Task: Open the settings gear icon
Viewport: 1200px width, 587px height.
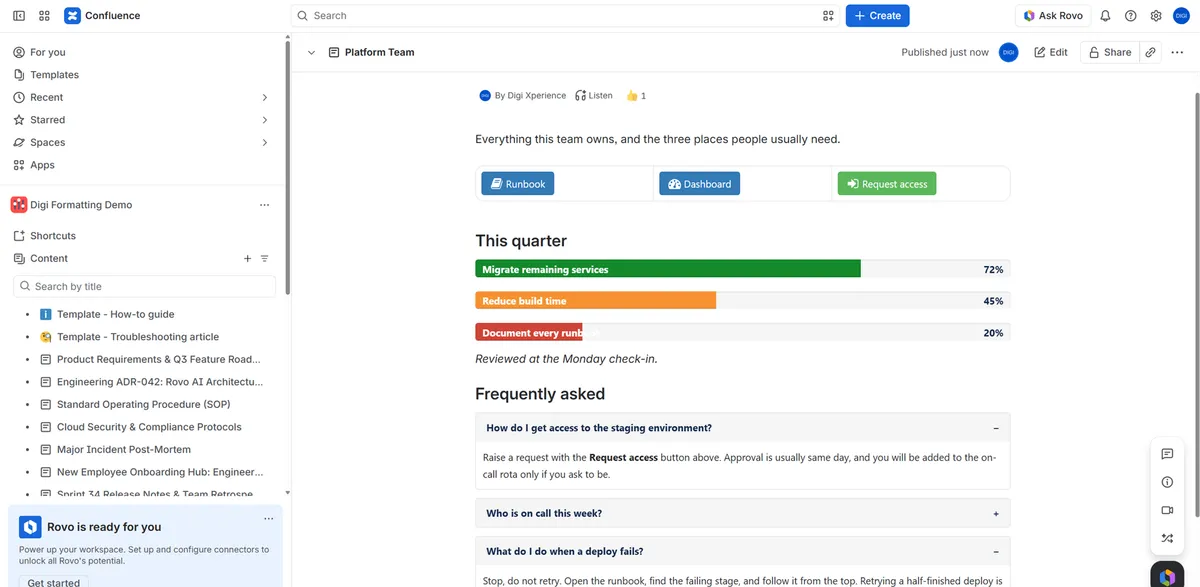Action: coord(1156,16)
